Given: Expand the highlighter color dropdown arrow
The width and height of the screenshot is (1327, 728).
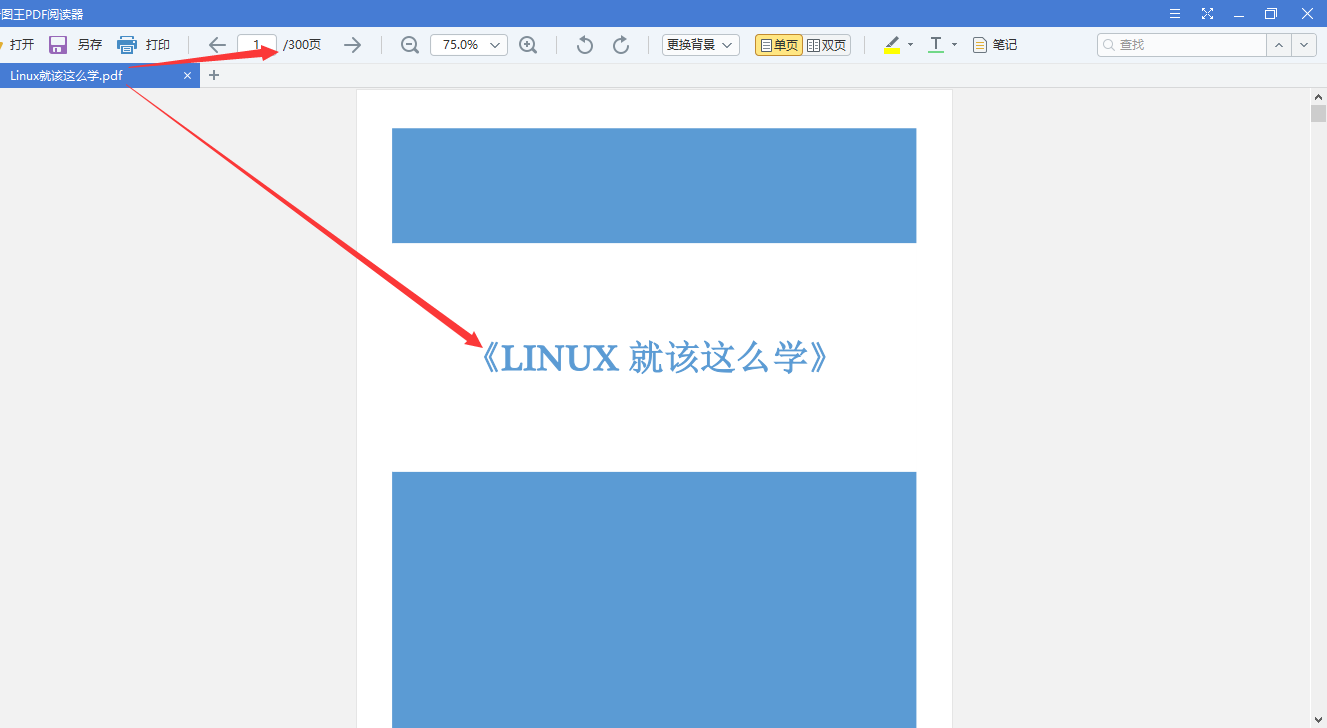Looking at the screenshot, I should [911, 45].
